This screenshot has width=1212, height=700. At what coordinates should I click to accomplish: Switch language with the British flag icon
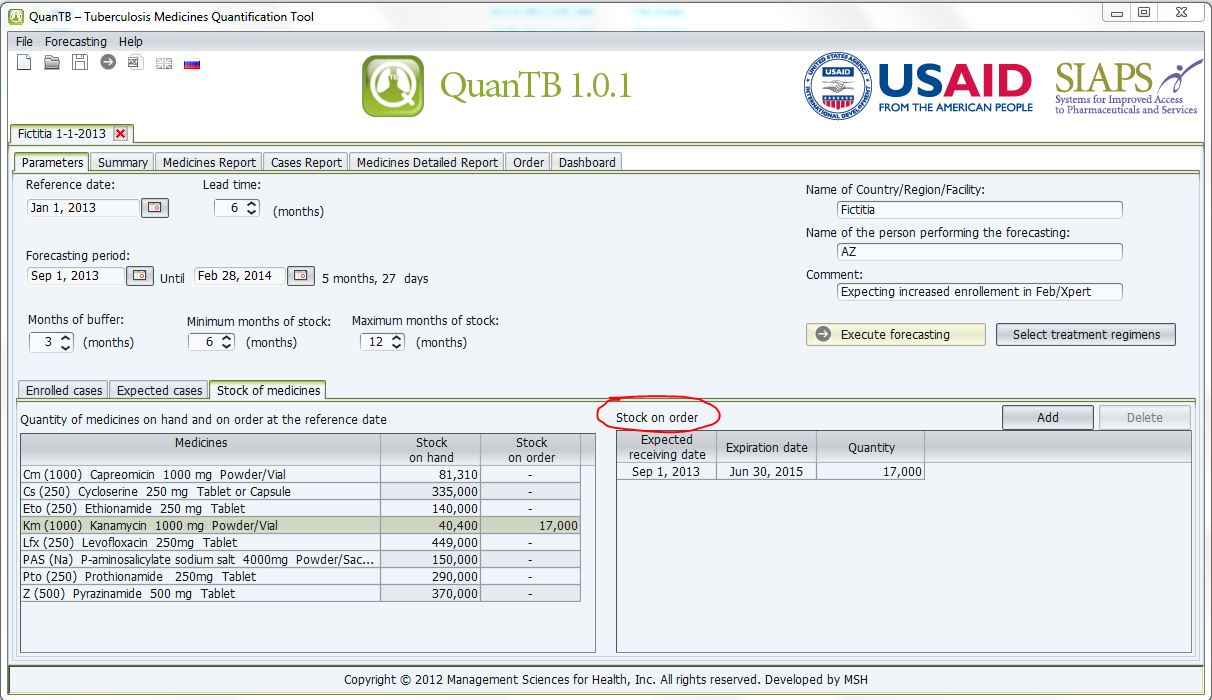click(x=164, y=63)
